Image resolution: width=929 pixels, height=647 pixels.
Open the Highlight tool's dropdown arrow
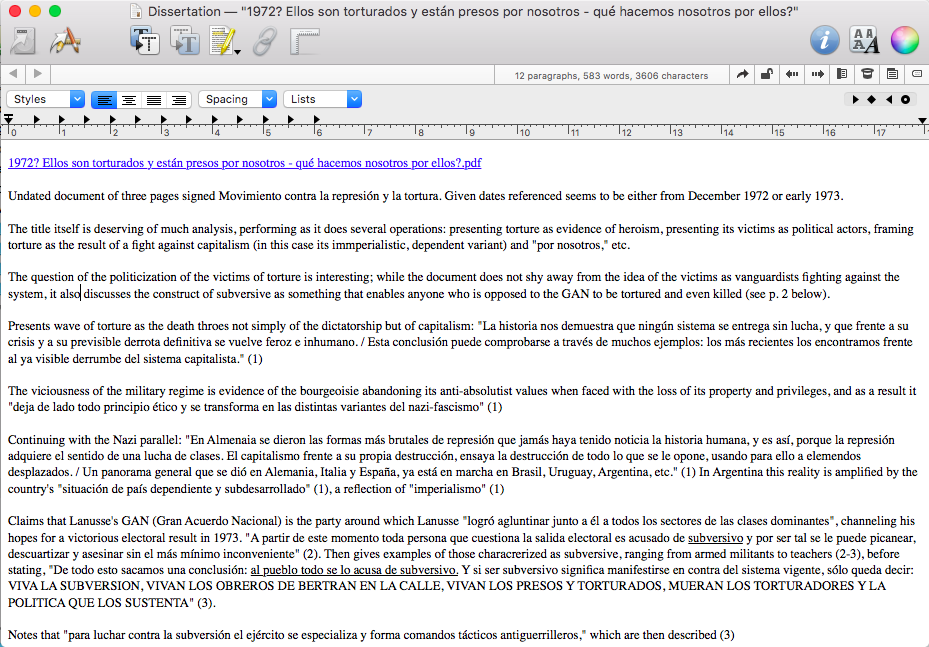click(x=238, y=52)
